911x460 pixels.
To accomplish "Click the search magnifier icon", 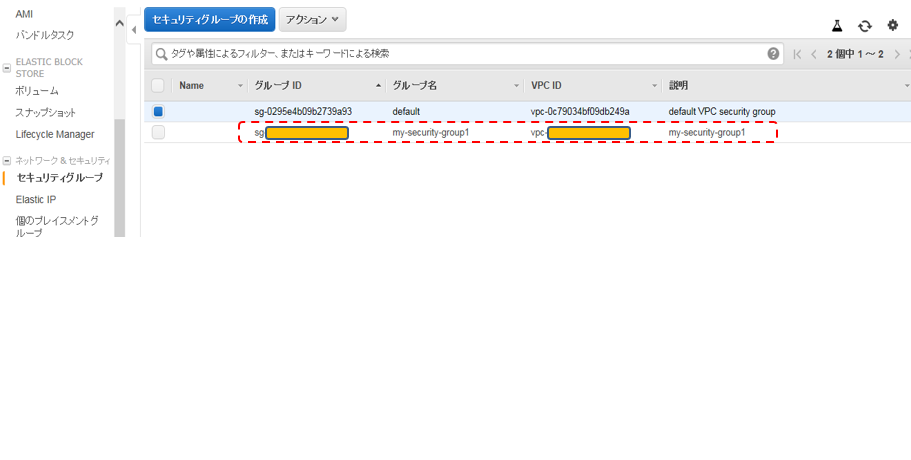I will coord(162,54).
